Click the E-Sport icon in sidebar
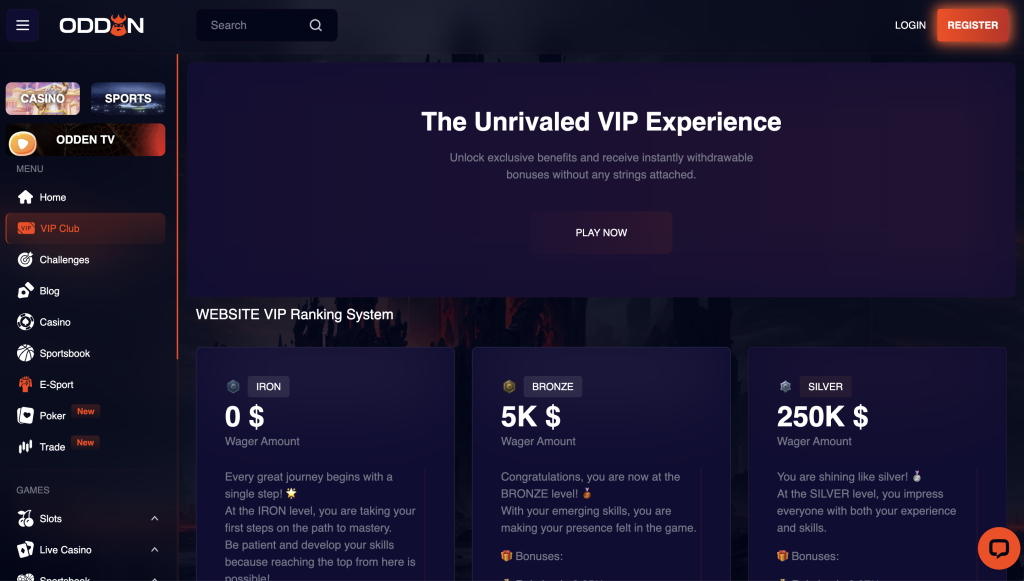The height and width of the screenshot is (581, 1024). pos(25,384)
